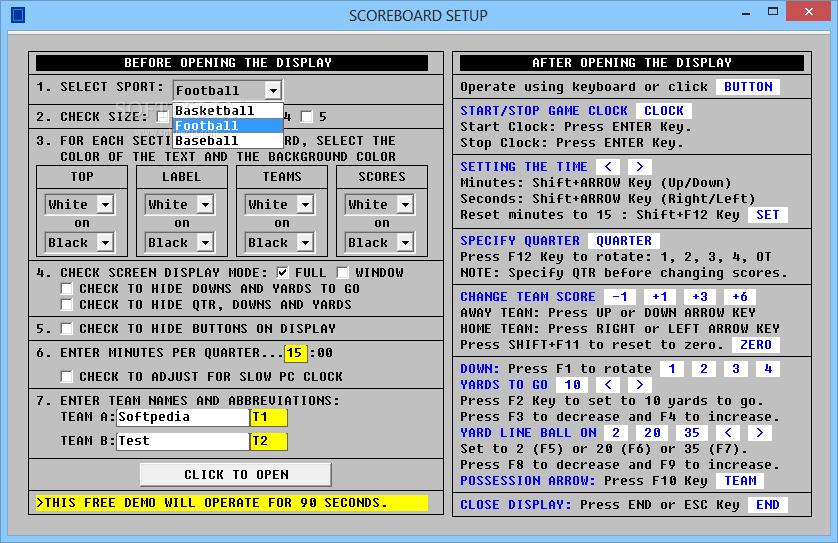The width and height of the screenshot is (838, 543).
Task: Select down number 2 button
Action: pyautogui.click(x=704, y=369)
